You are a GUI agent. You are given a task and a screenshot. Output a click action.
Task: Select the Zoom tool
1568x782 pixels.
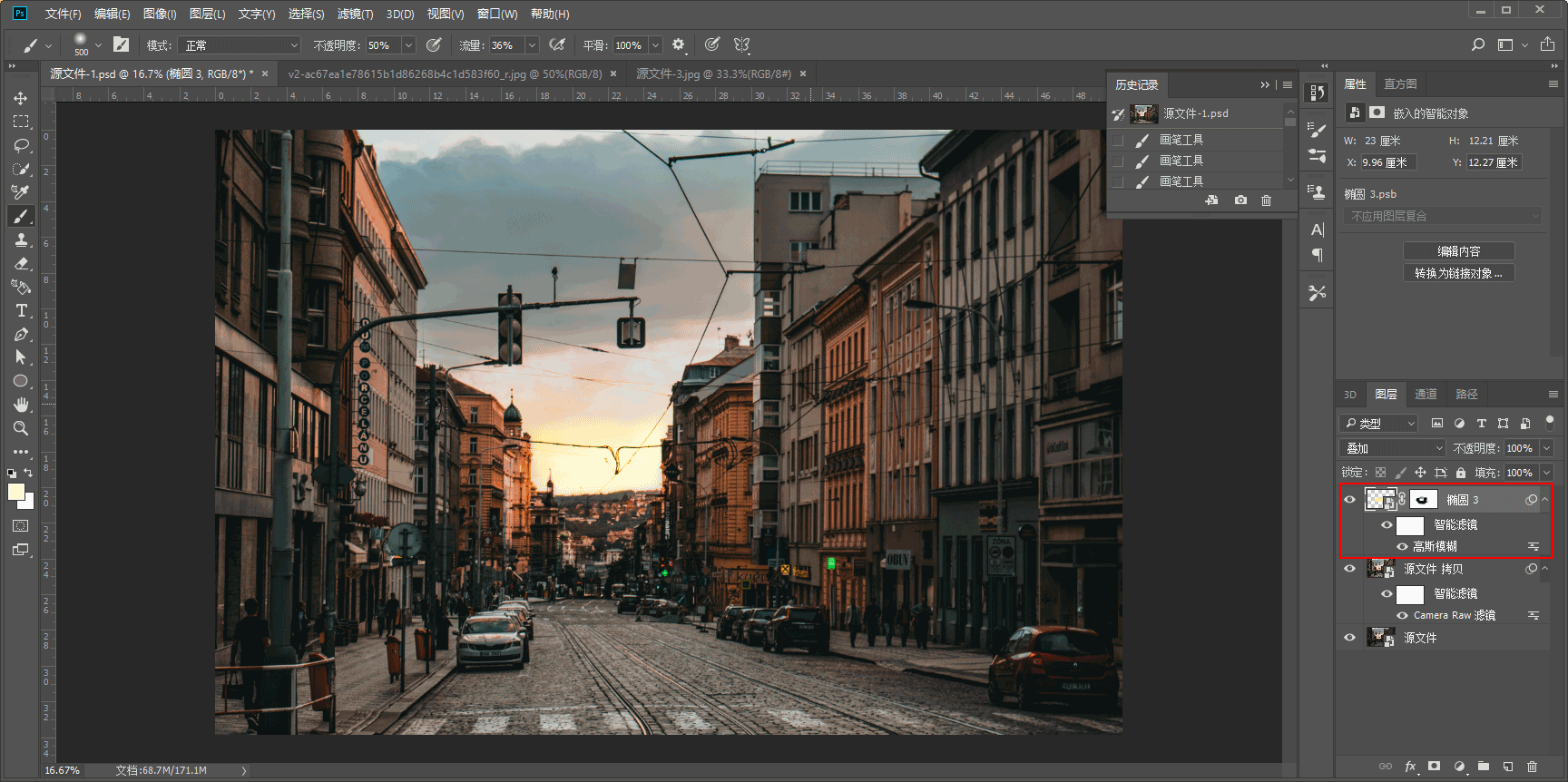click(21, 428)
